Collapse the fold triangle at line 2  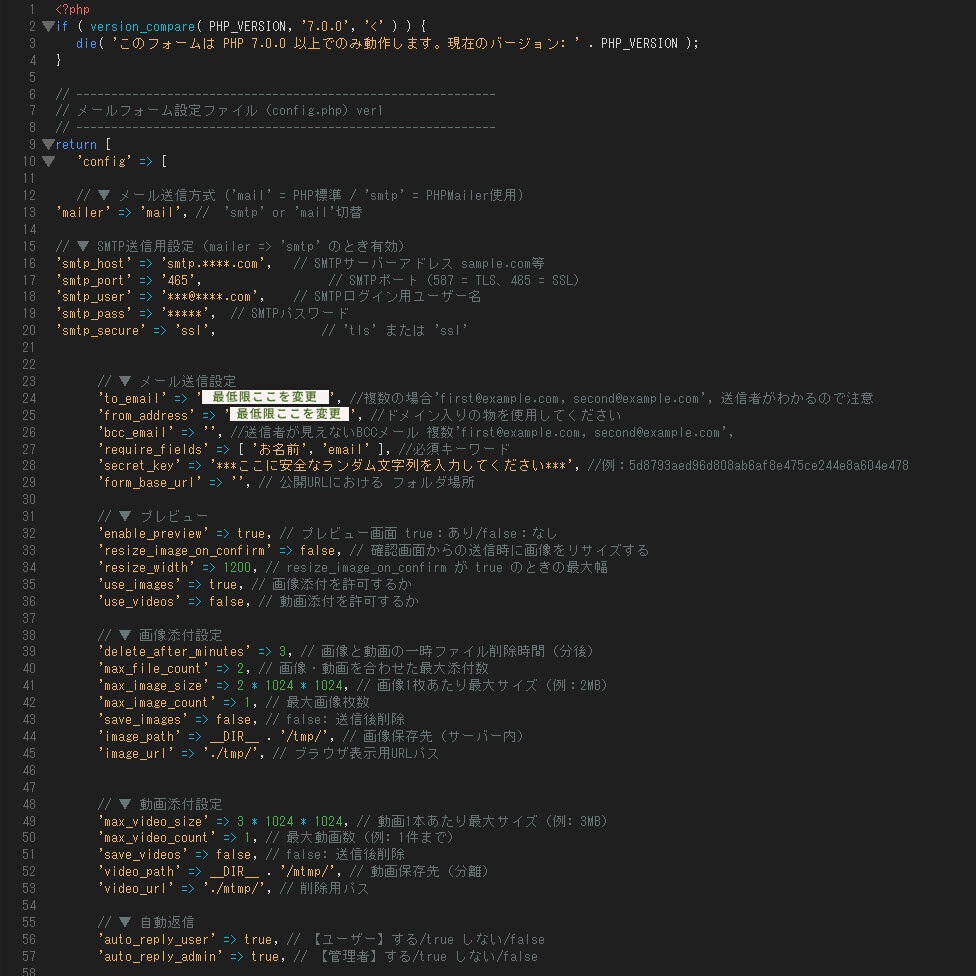click(48, 26)
